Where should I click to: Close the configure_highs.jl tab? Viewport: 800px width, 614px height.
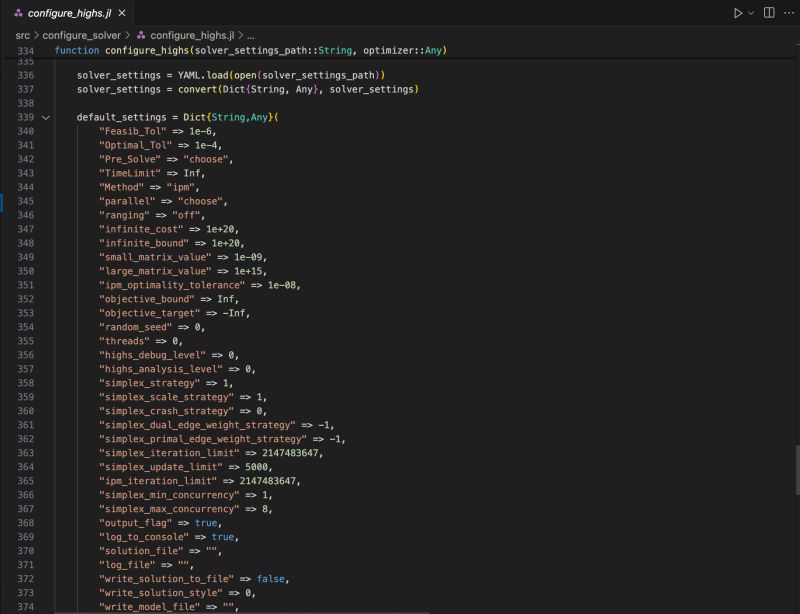click(122, 13)
